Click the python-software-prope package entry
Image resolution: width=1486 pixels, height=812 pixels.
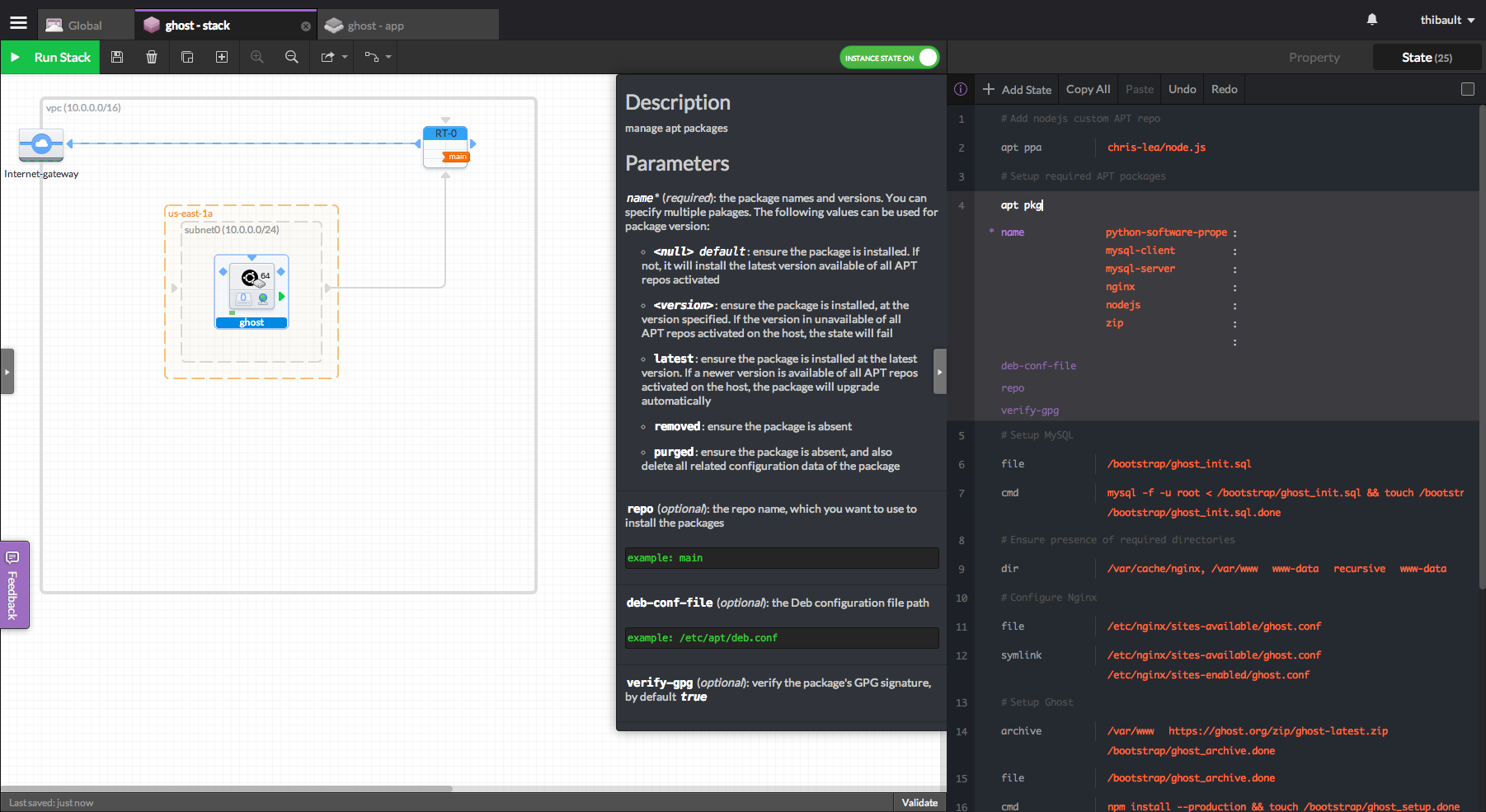(x=1166, y=232)
